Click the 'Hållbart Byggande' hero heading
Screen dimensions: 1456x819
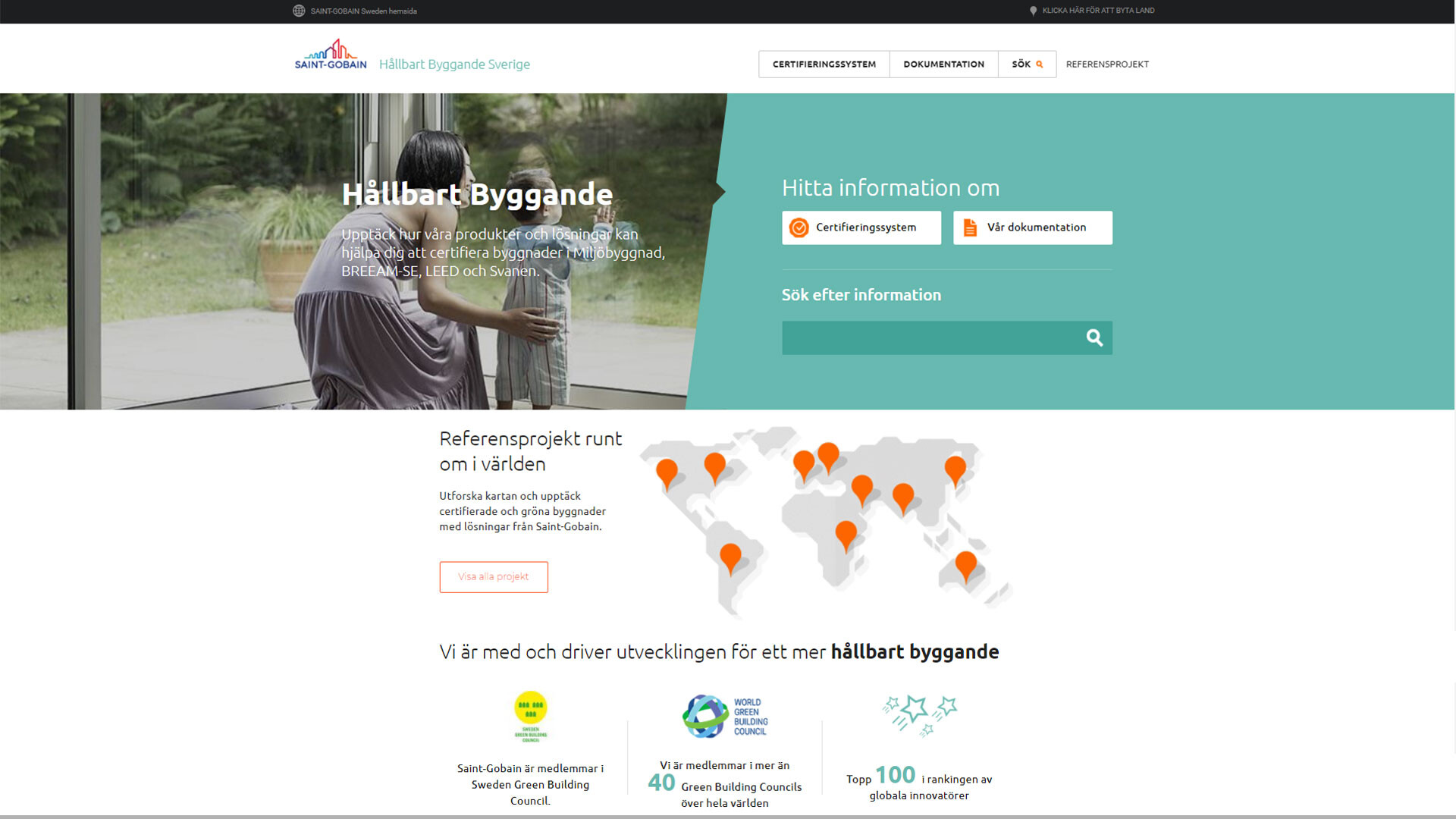point(477,195)
